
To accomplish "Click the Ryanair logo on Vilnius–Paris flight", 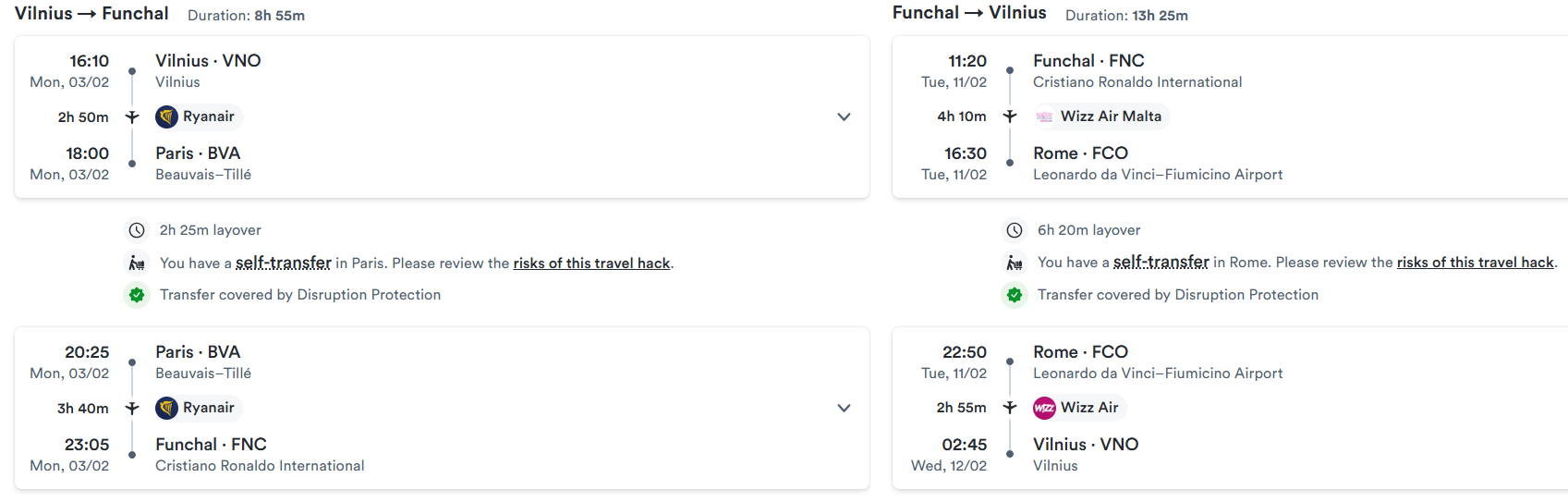I will [166, 116].
